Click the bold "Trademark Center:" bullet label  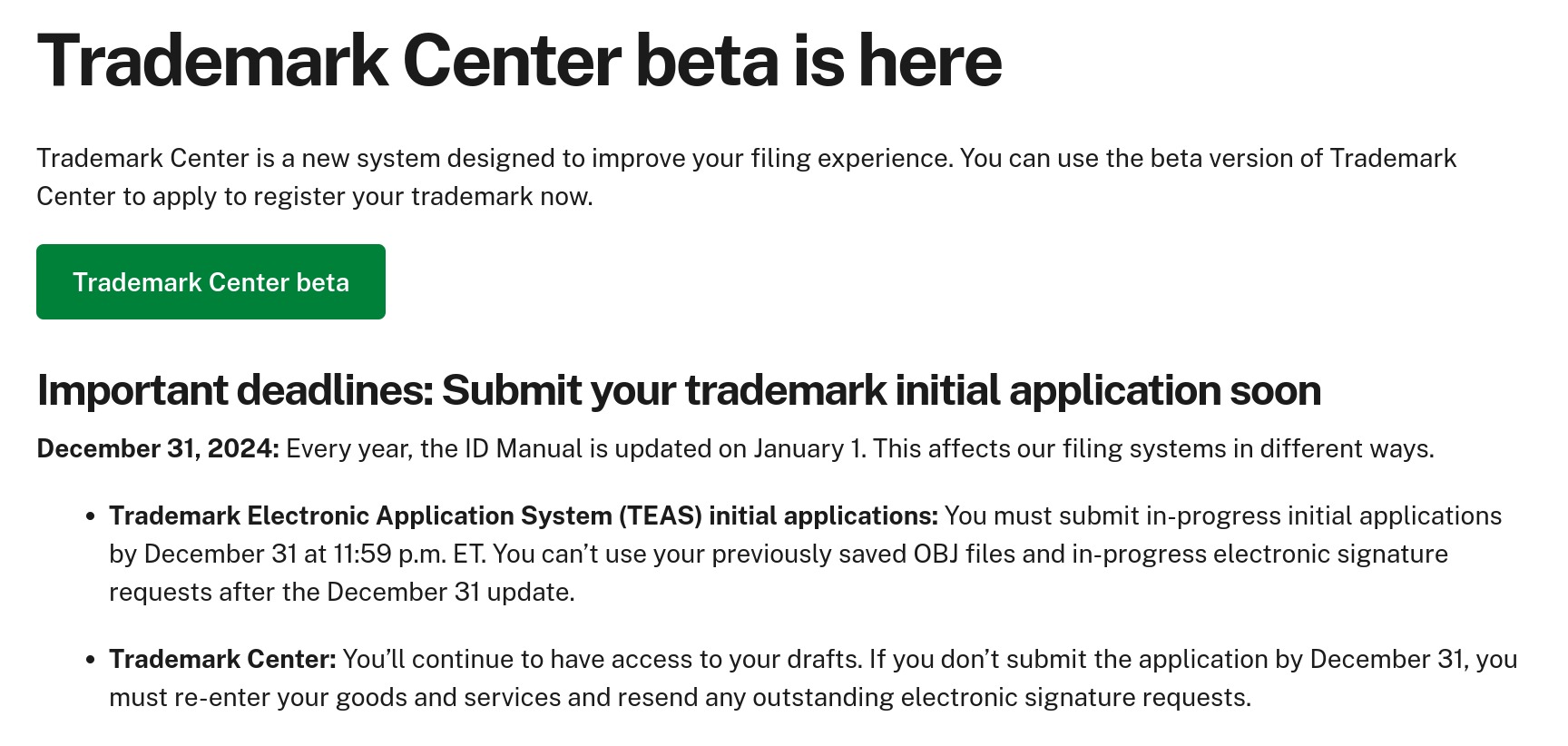(222, 660)
